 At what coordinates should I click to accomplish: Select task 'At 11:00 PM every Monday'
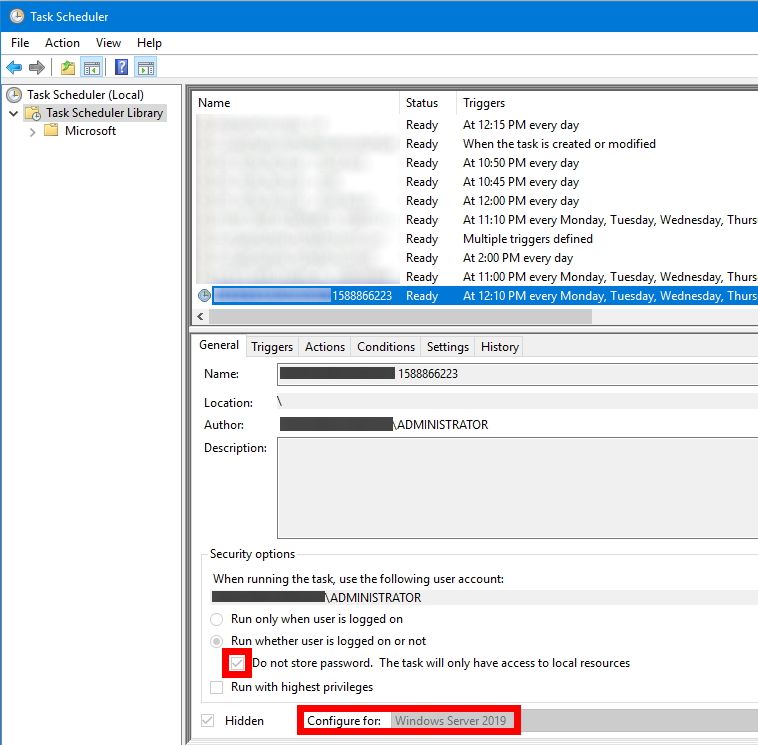click(477, 277)
